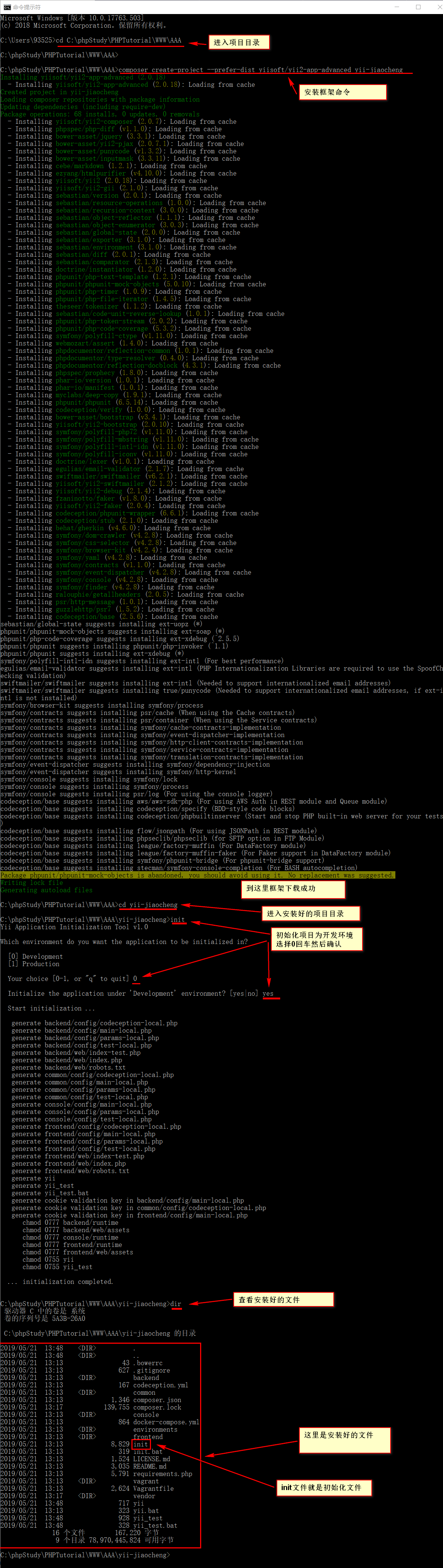The height and width of the screenshot is (1568, 443).
Task: Click 'LICENSE.md' in the directory listing
Action: point(151,1459)
